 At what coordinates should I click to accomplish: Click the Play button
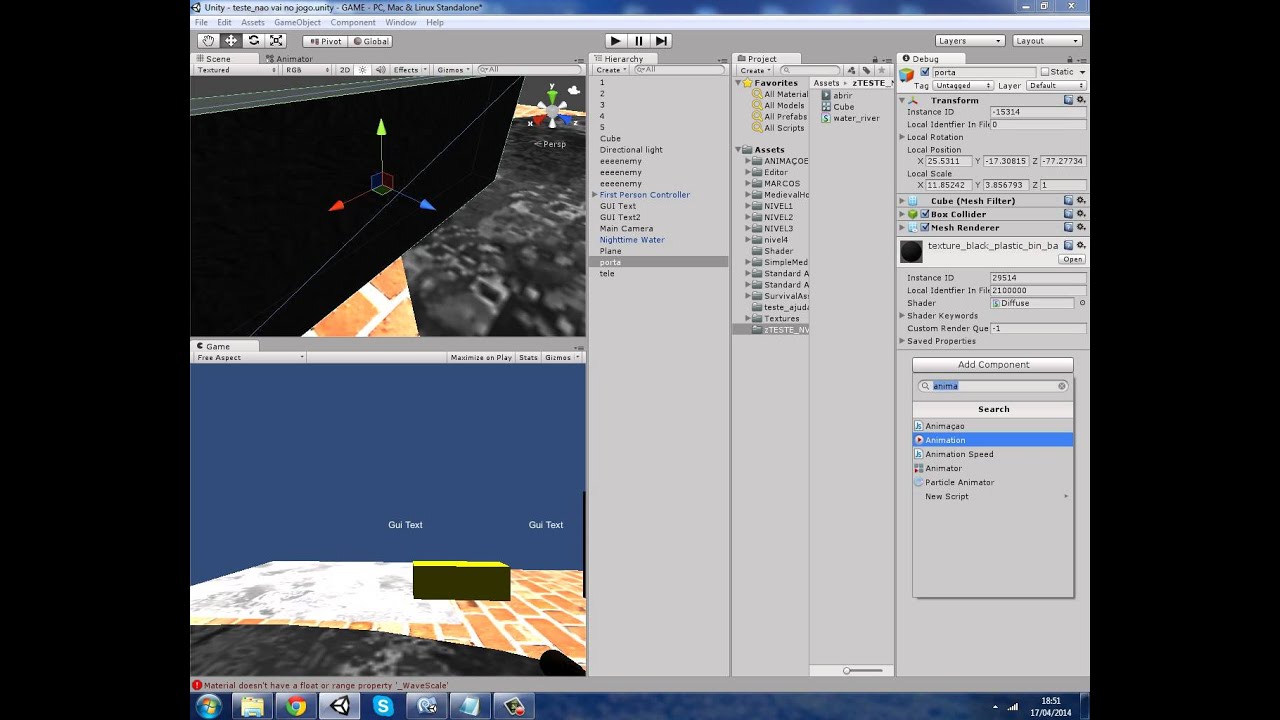point(615,41)
